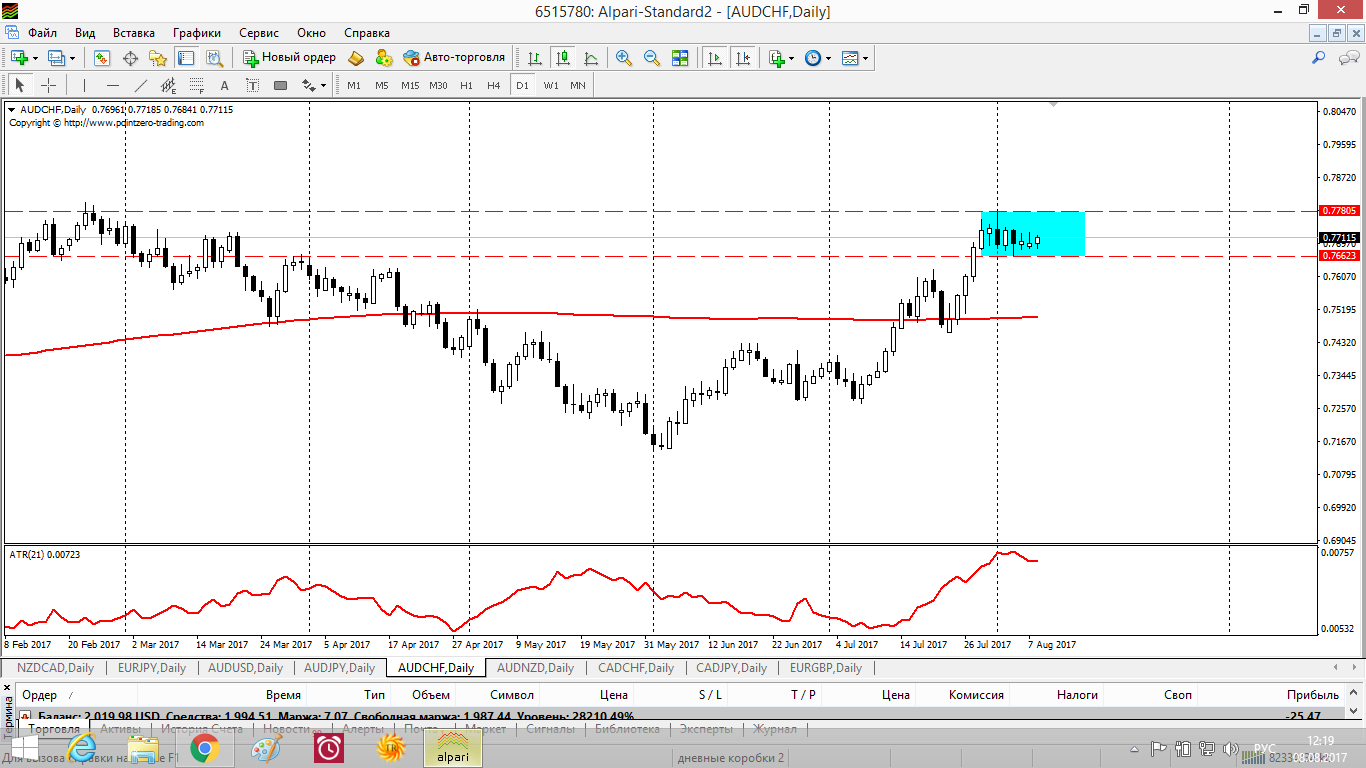Viewport: 1366px width, 768px height.
Task: Select the text label tool
Action: point(252,85)
